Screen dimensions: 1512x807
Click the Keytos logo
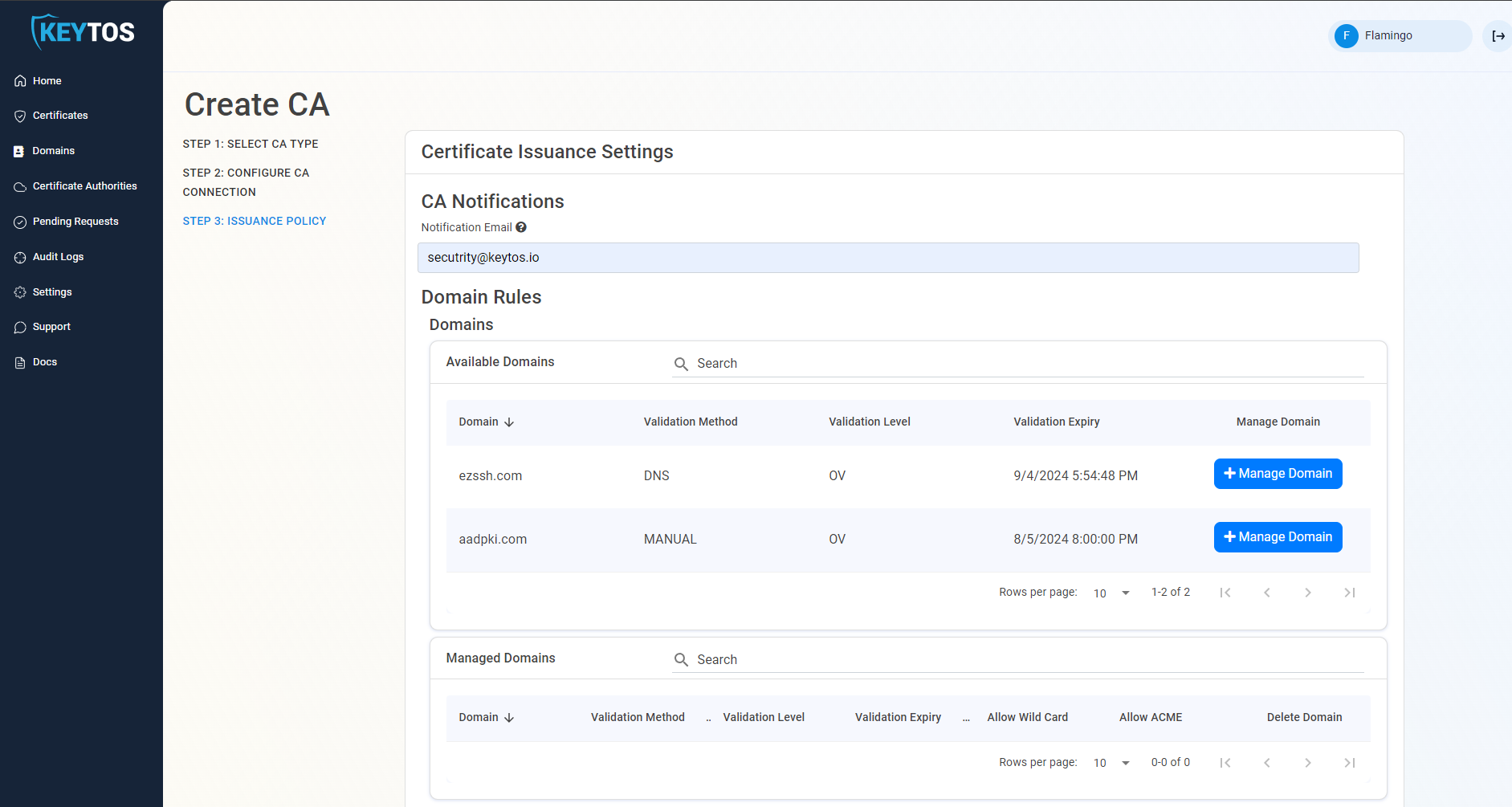(x=83, y=32)
